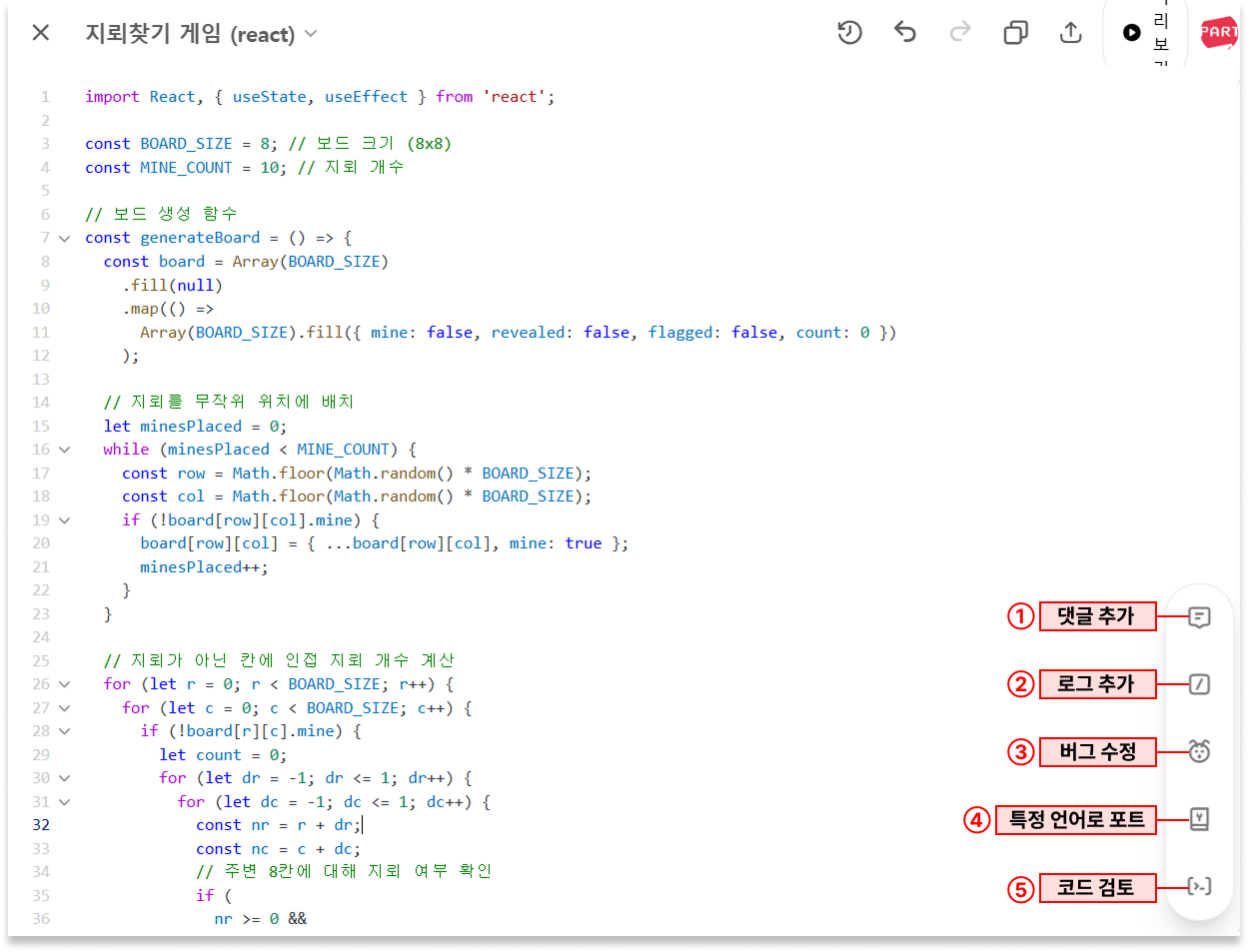Image resolution: width=1248 pixels, height=952 pixels.
Task: Place cursor on const BOARD_SIZE = 8 line
Action: point(268,144)
